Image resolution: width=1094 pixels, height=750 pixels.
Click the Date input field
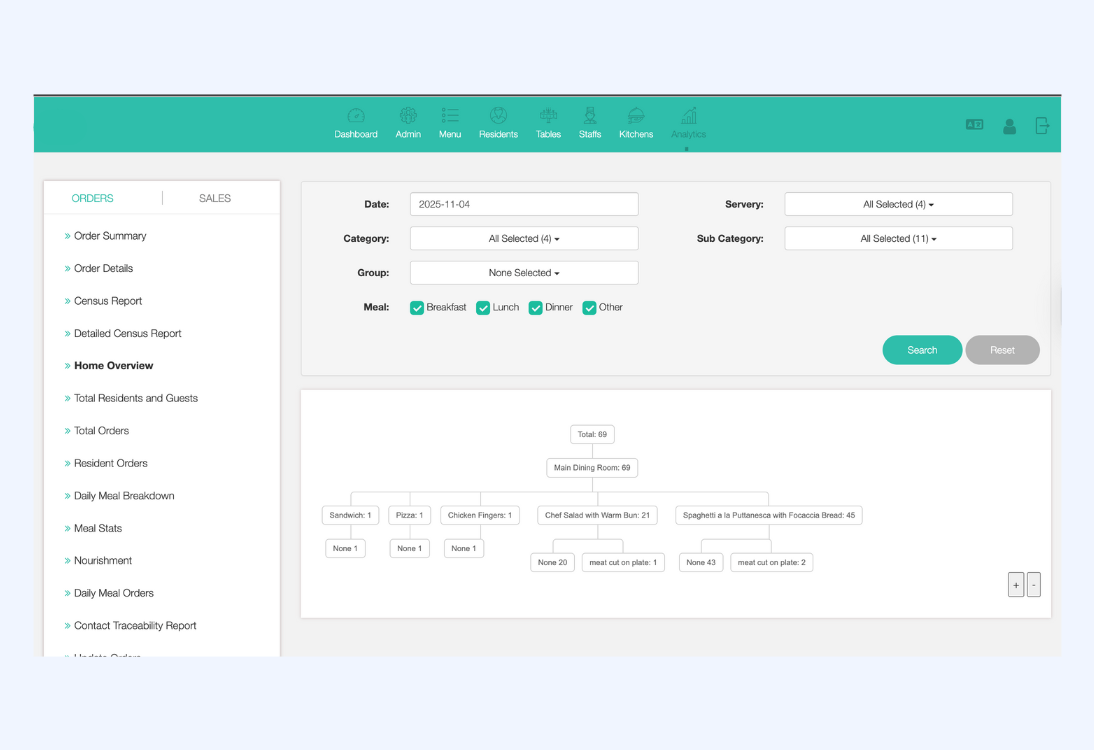(x=524, y=204)
